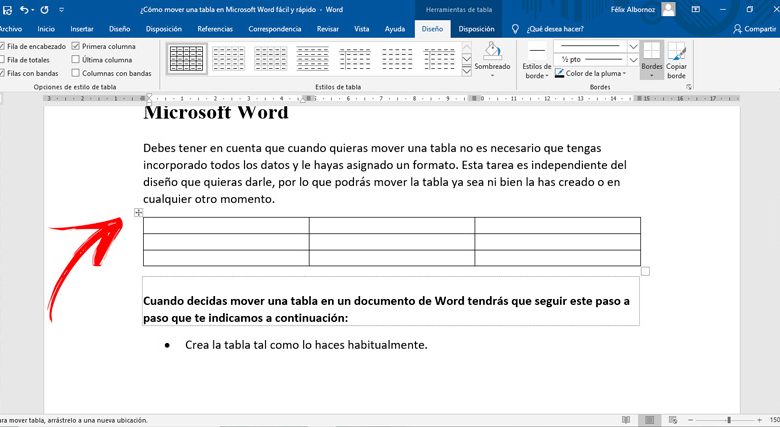
Task: Open the quick access toolbar customize arrow
Action: (61, 9)
